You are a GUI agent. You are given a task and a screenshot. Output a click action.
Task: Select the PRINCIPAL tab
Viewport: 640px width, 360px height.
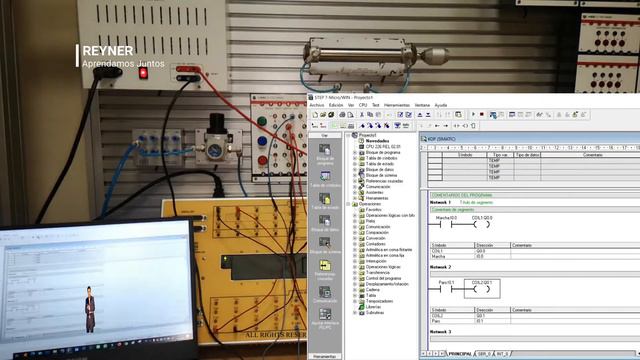460,353
